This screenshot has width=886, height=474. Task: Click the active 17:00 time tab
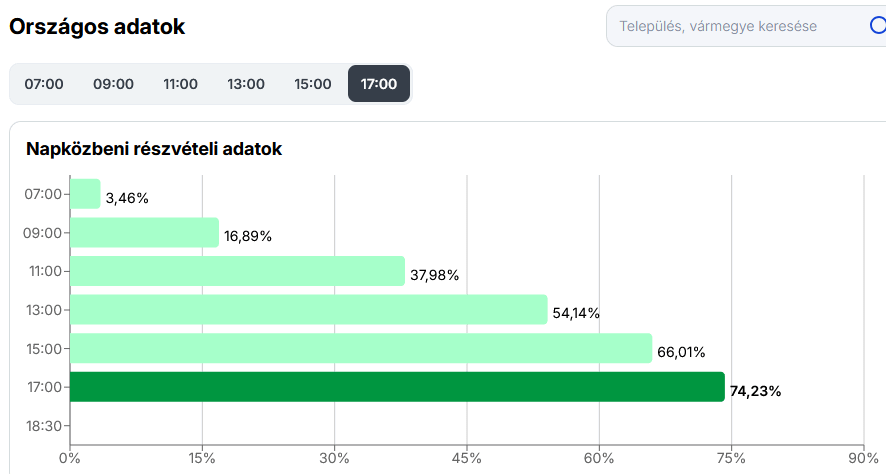pos(379,84)
